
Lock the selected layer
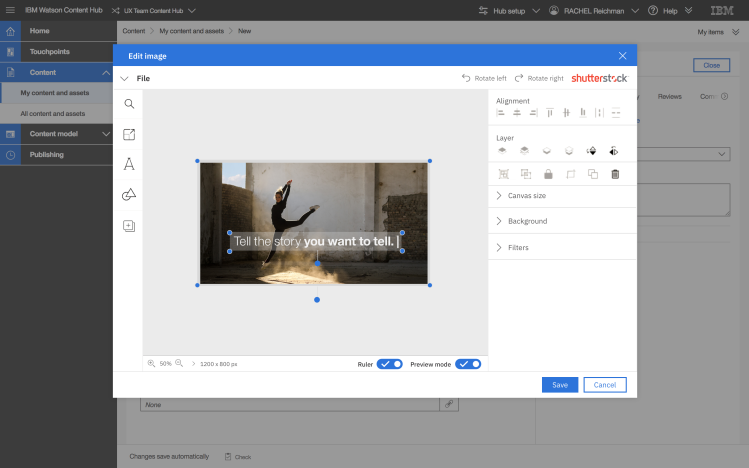point(548,174)
